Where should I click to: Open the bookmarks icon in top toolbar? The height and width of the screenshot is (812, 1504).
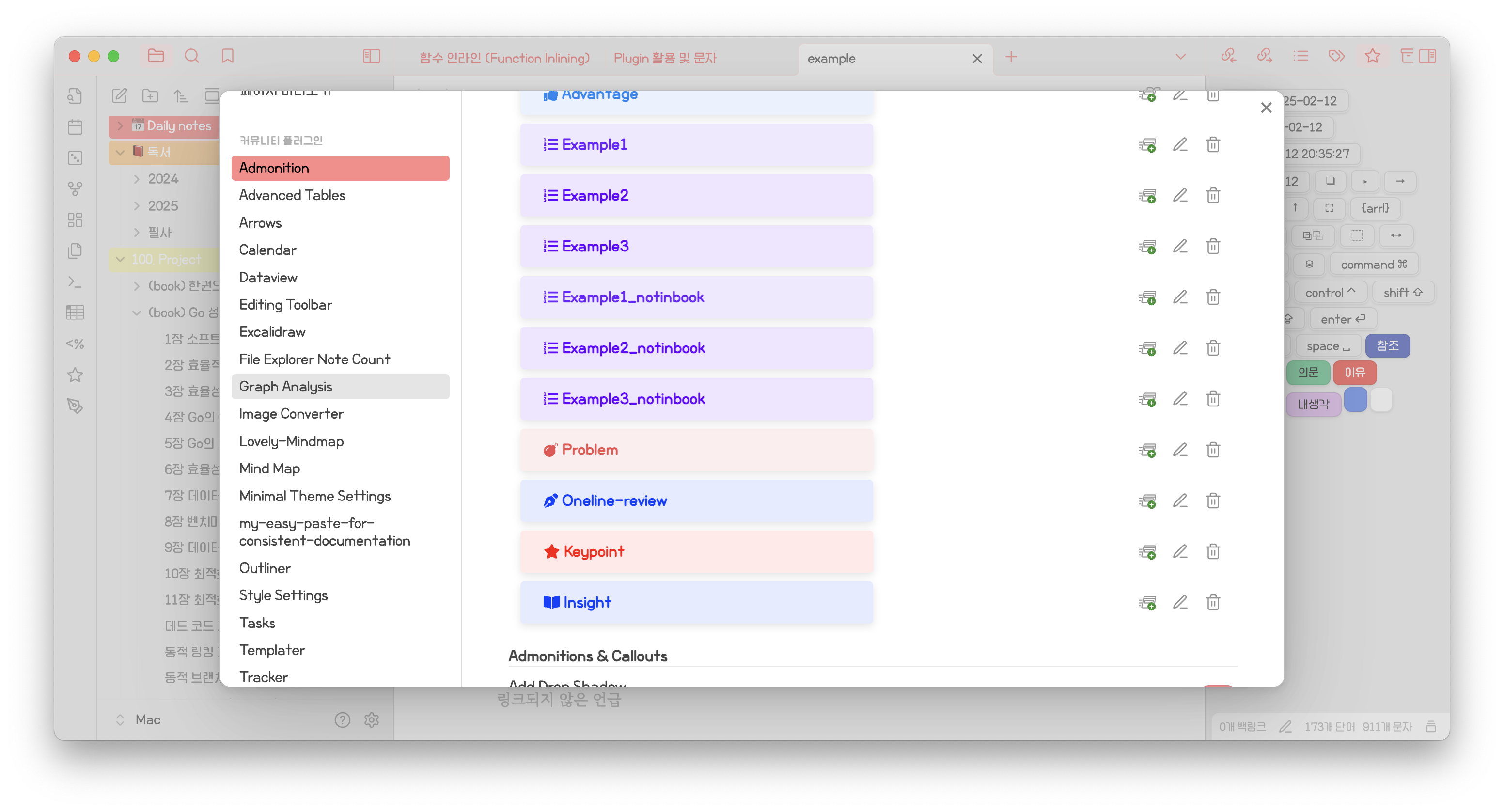(x=228, y=56)
